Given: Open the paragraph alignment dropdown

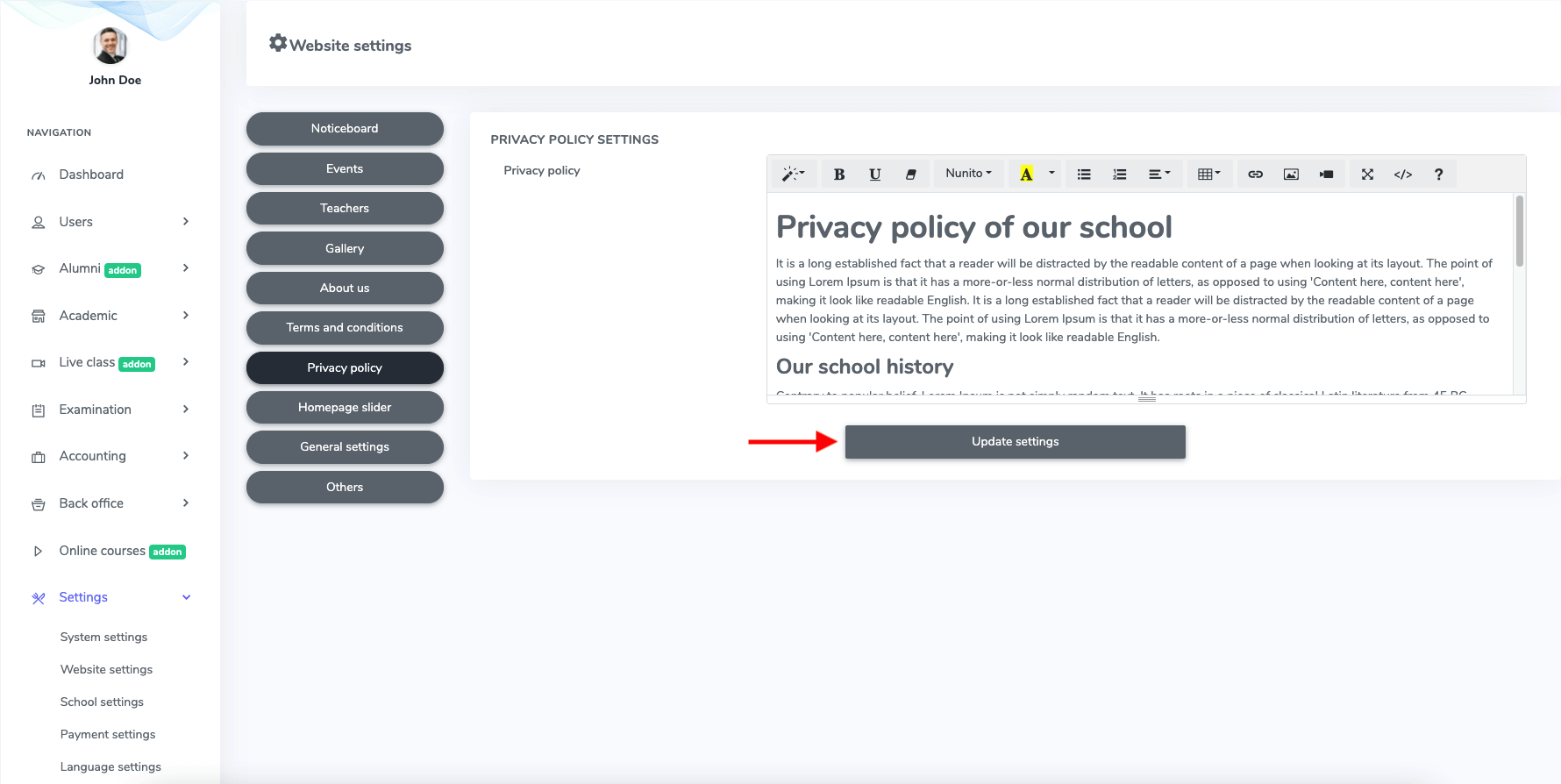Looking at the screenshot, I should [1159, 174].
